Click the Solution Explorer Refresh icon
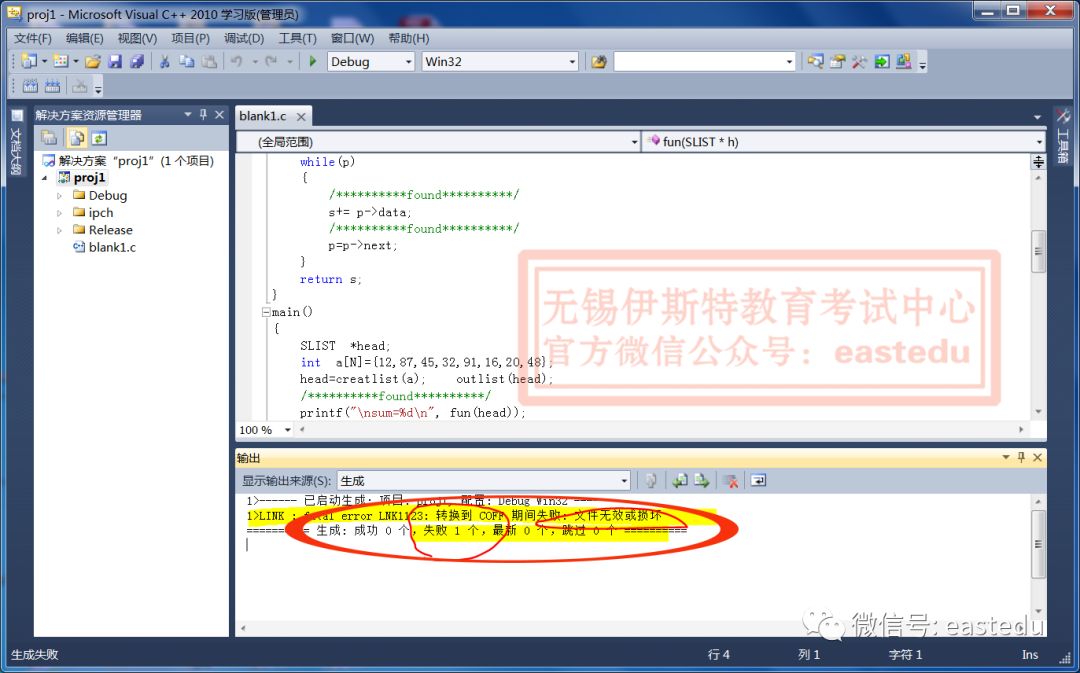Viewport: 1080px width, 673px height. [x=98, y=138]
